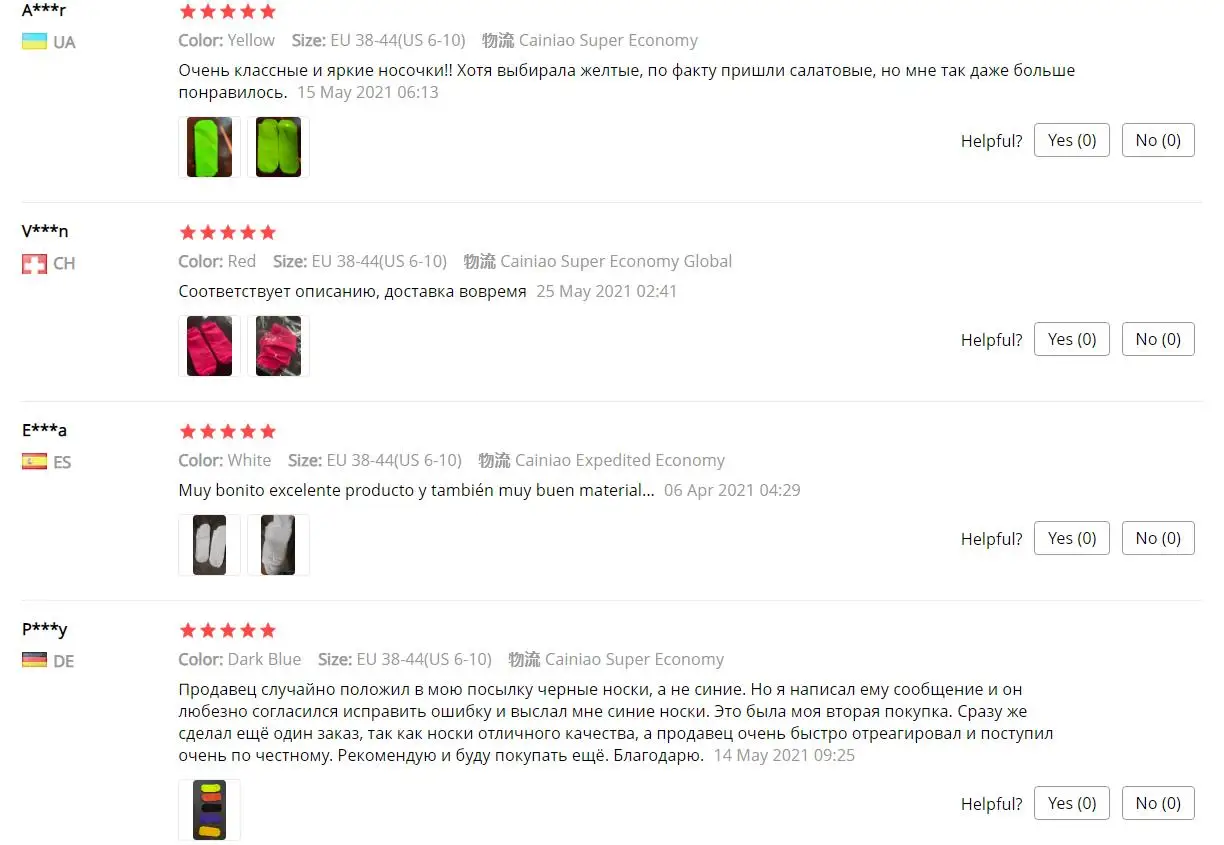Screen dimensions: 1224x845
Task: Open second red socks photo in V***n review
Action: point(278,346)
